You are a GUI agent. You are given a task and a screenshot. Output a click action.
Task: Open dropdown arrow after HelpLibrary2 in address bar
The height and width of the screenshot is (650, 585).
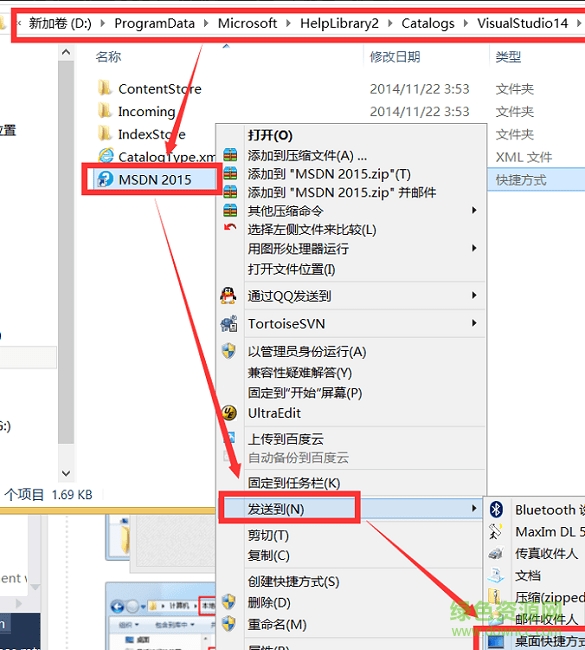(x=390, y=23)
